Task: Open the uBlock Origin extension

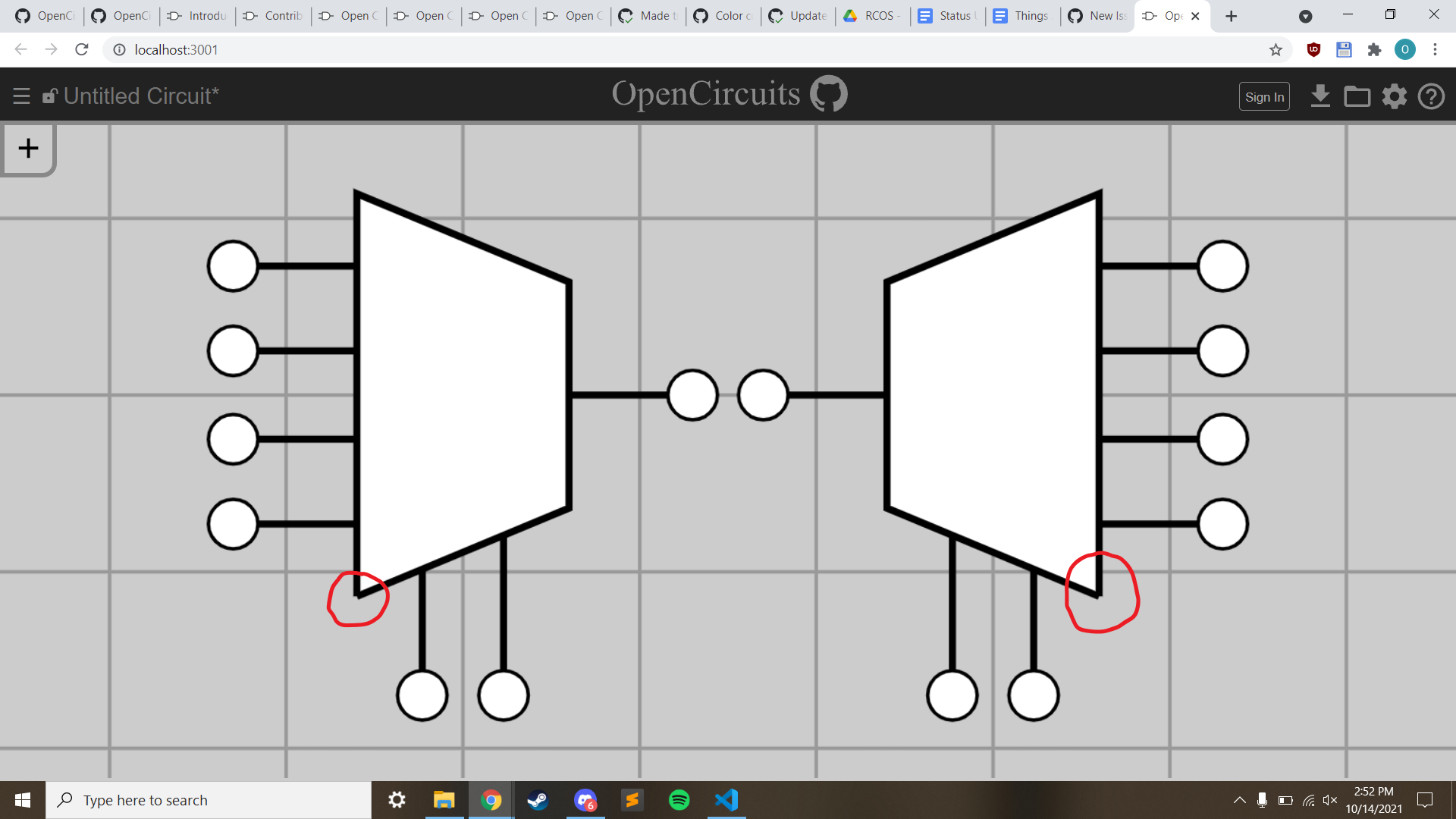Action: tap(1313, 49)
